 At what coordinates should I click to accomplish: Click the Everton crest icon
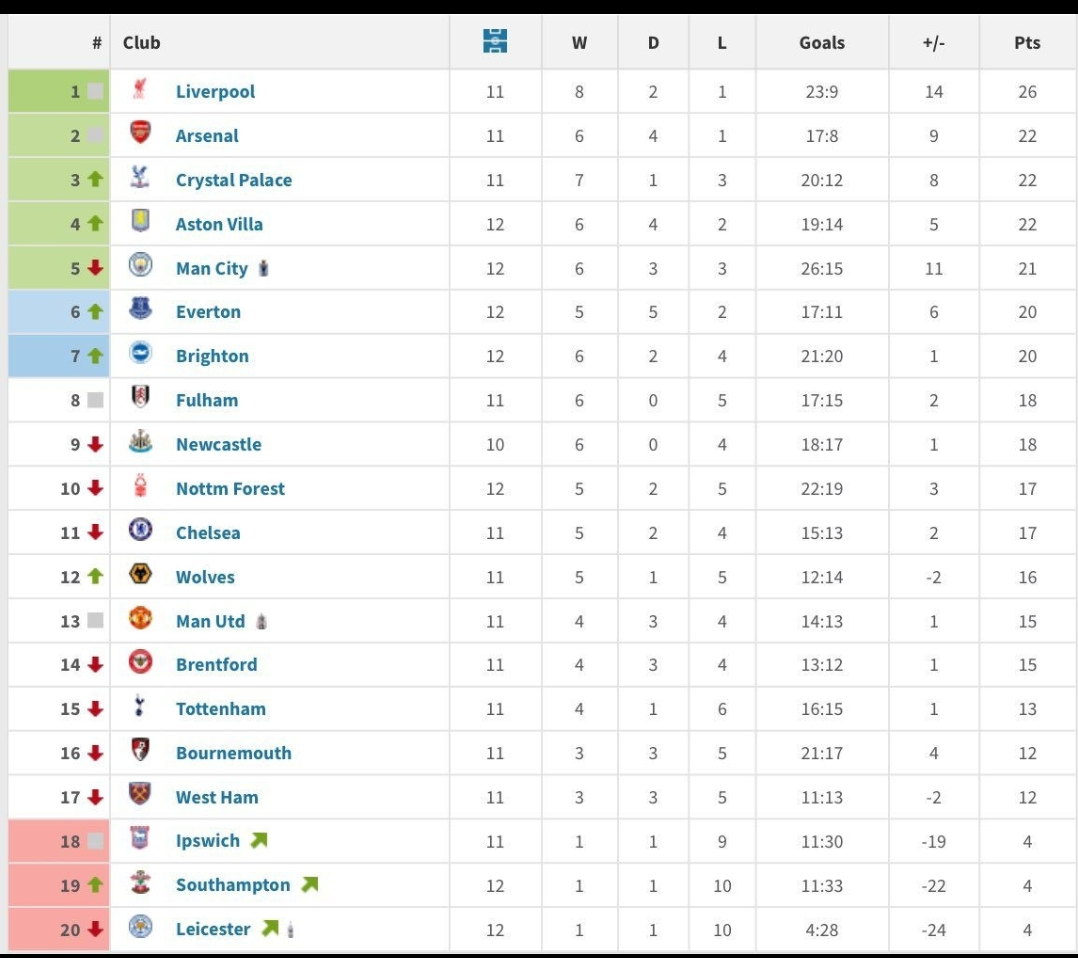tap(140, 311)
